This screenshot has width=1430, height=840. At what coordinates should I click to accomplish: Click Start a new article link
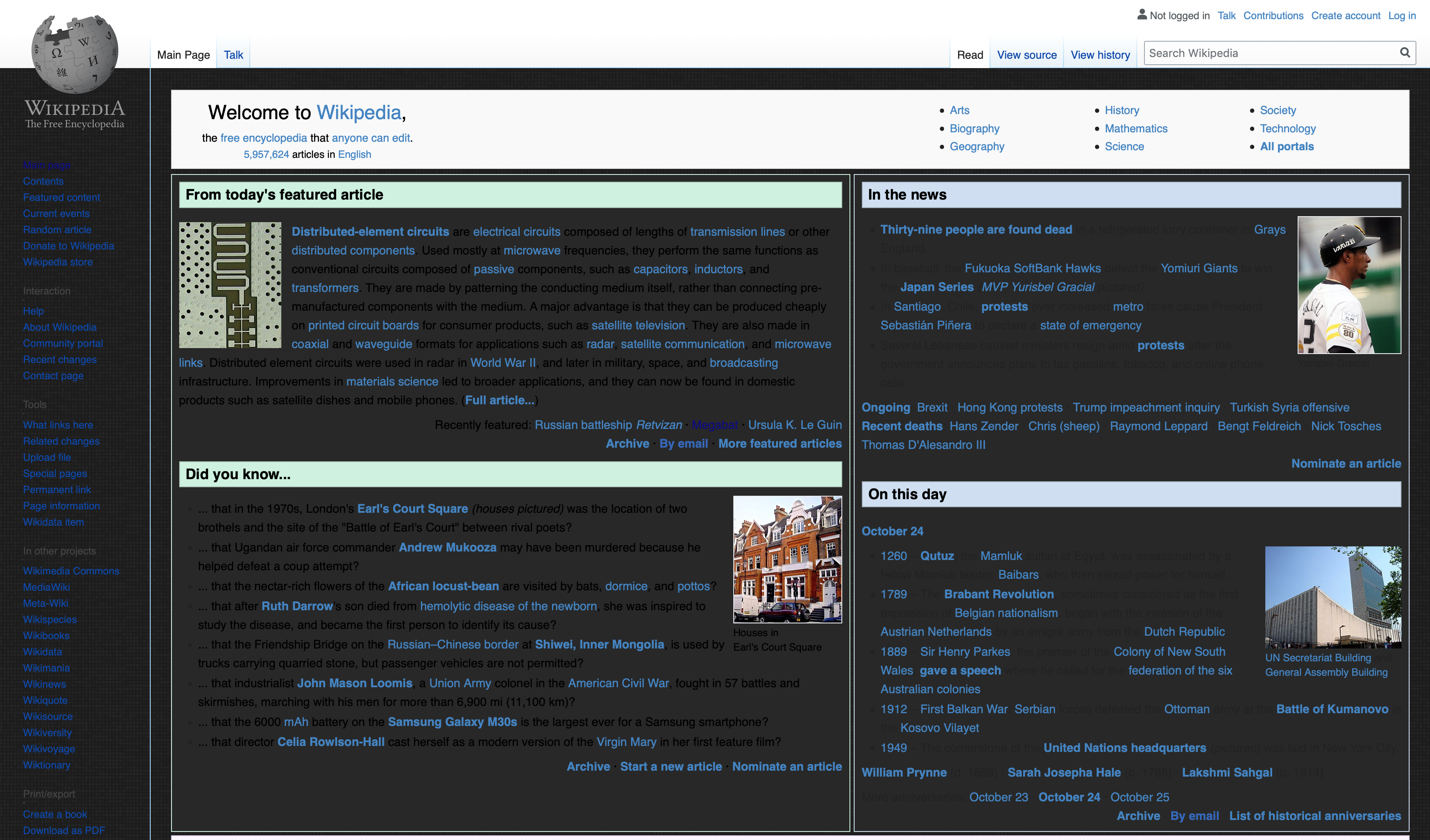click(x=671, y=766)
